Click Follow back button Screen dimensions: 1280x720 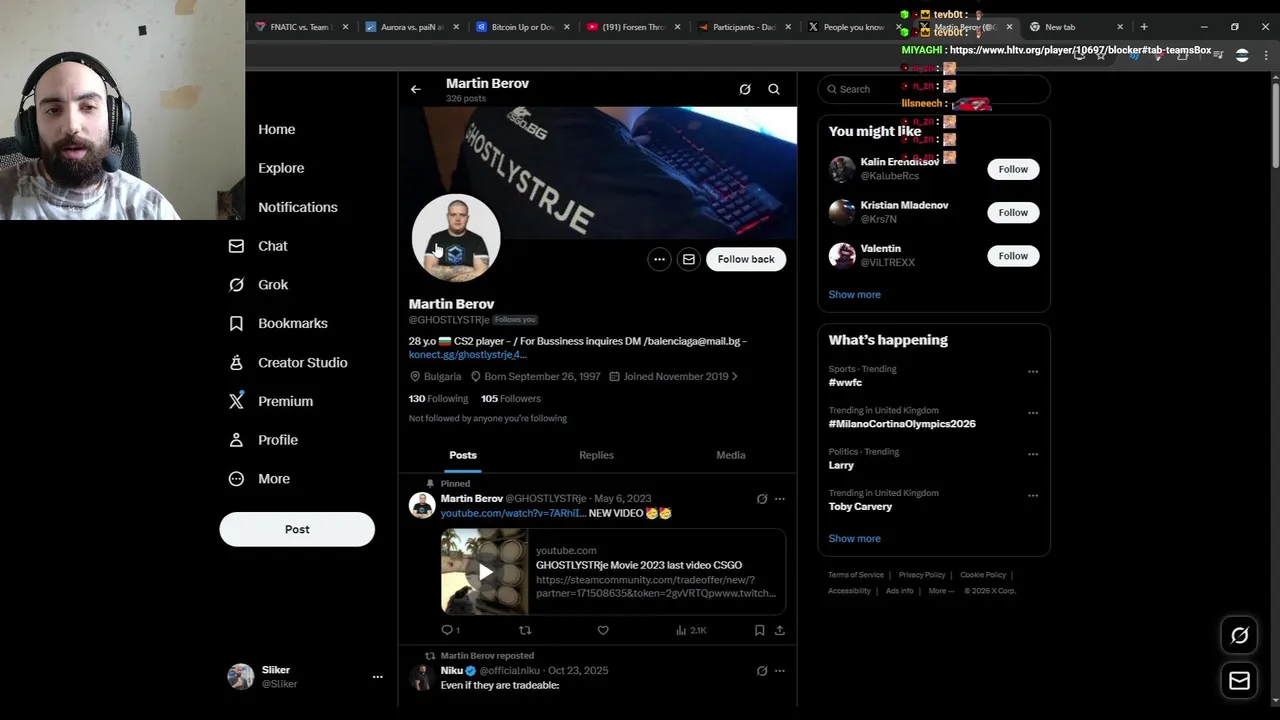coord(746,259)
